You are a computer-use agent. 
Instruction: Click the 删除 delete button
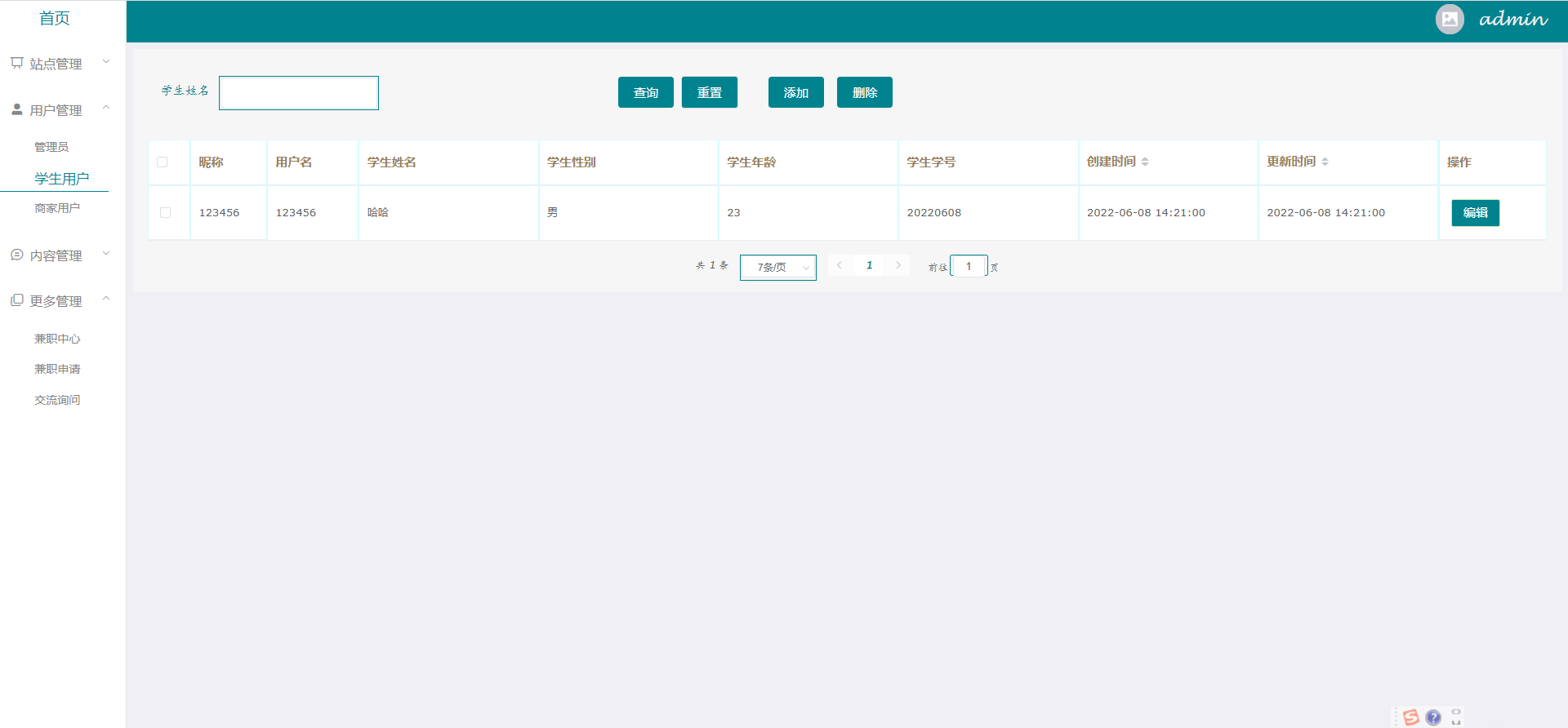pyautogui.click(x=865, y=92)
